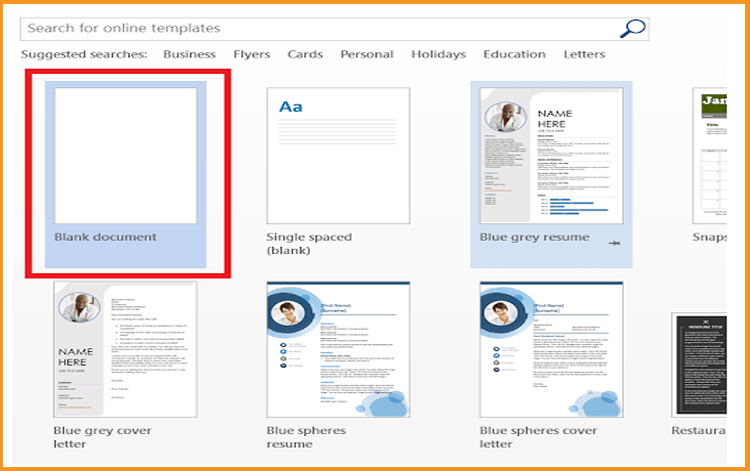Click the magnifier search icon

coord(633,29)
